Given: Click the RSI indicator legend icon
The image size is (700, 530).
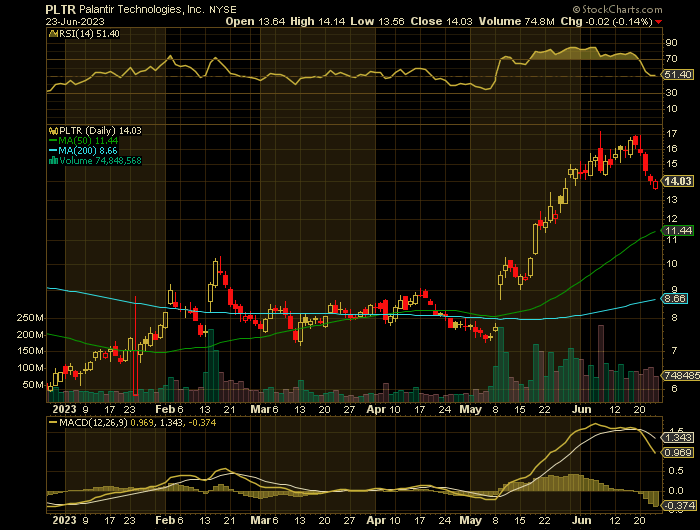Looking at the screenshot, I should click(53, 34).
